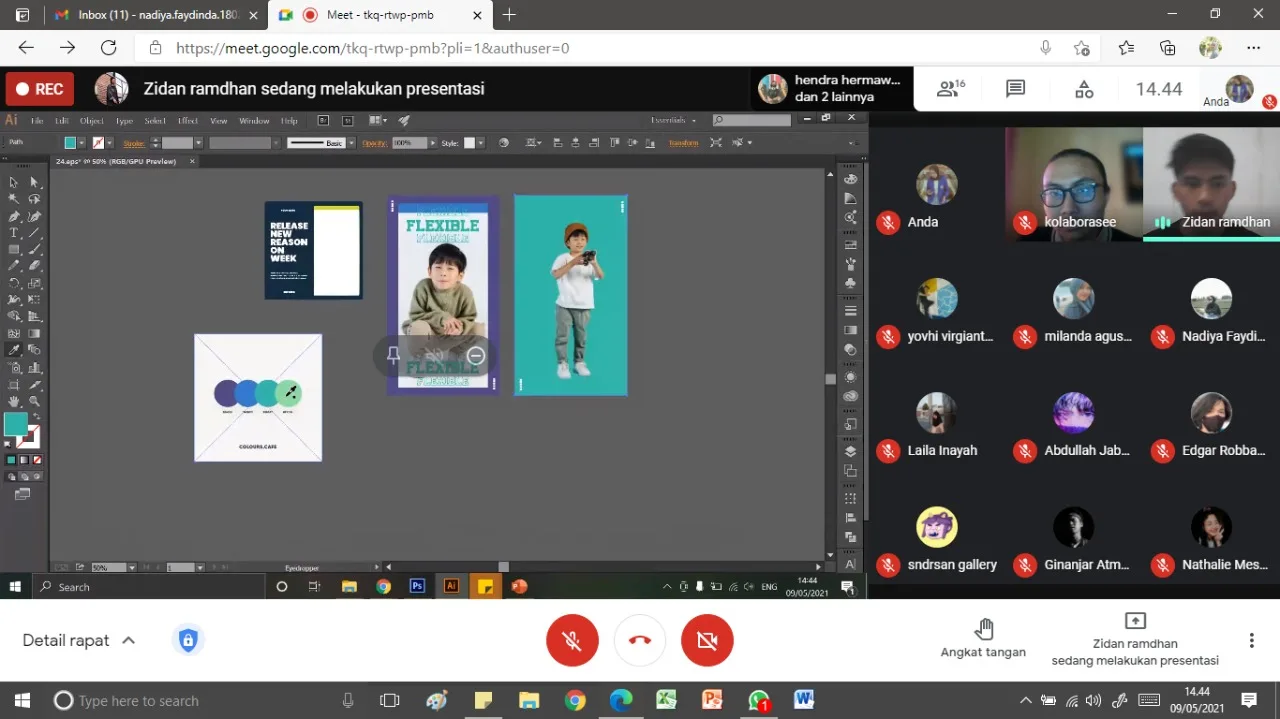This screenshot has height=719, width=1280.
Task: Set paint mode to Gradient
Action: 23,460
